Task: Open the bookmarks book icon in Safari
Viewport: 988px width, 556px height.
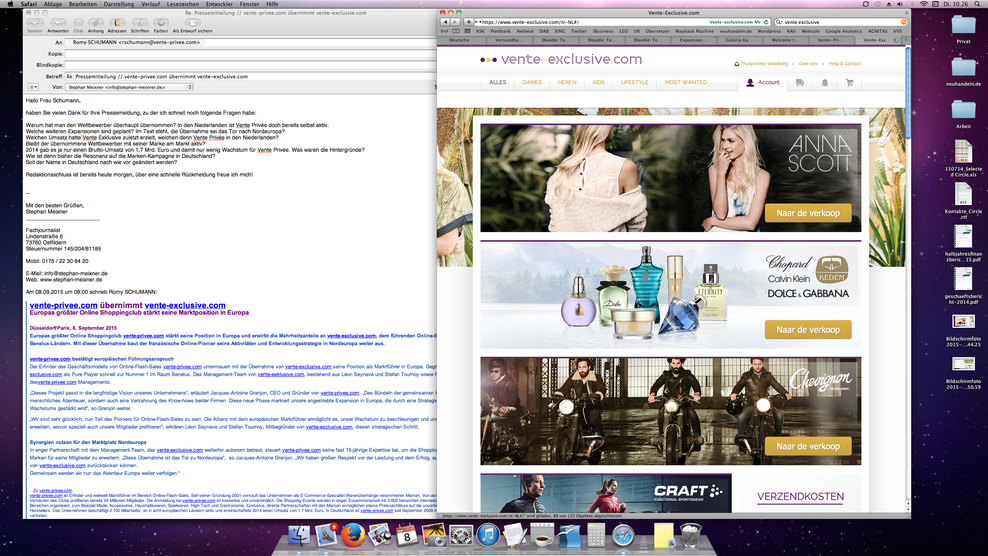Action: pyautogui.click(x=456, y=31)
